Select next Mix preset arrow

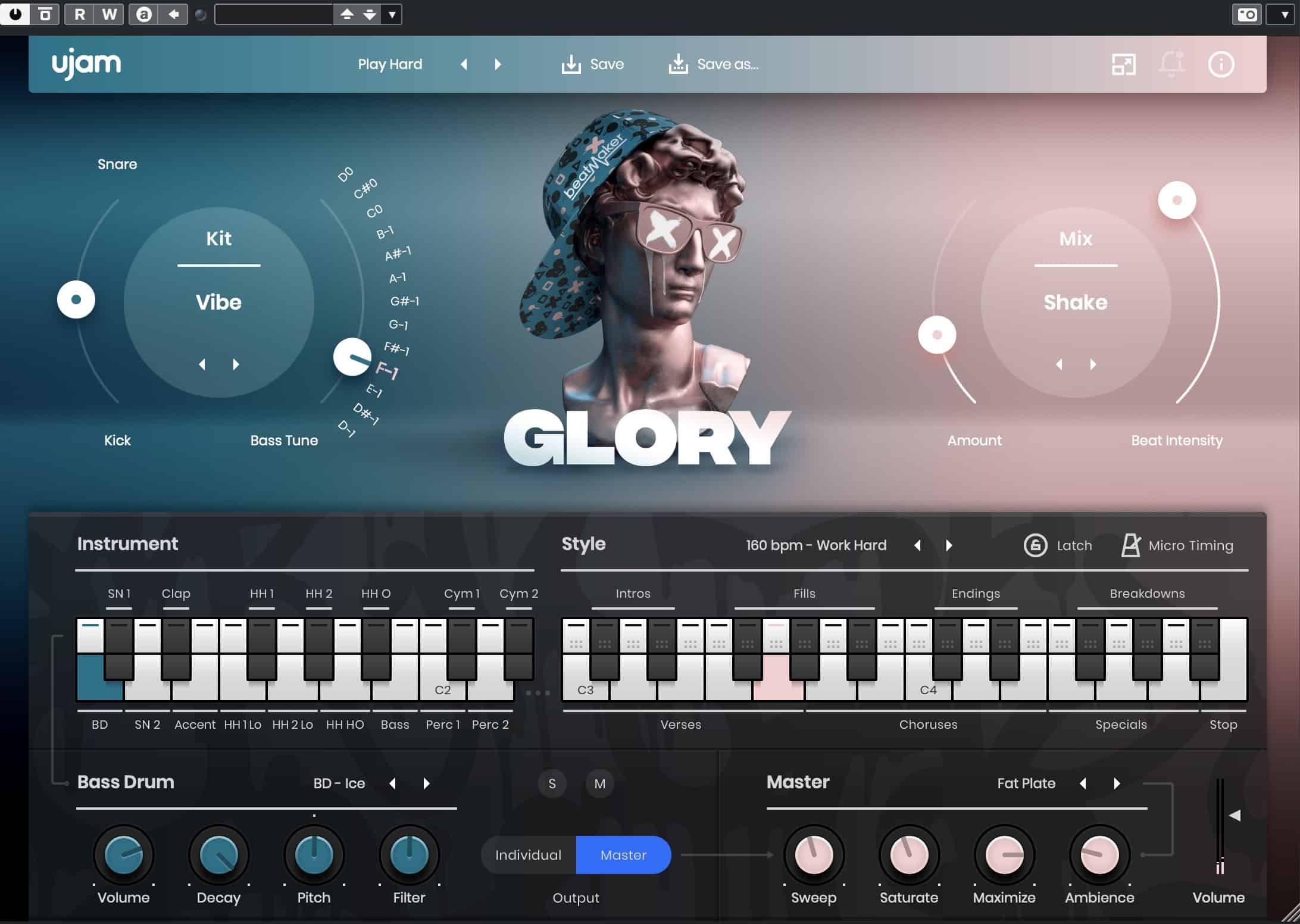[1093, 364]
